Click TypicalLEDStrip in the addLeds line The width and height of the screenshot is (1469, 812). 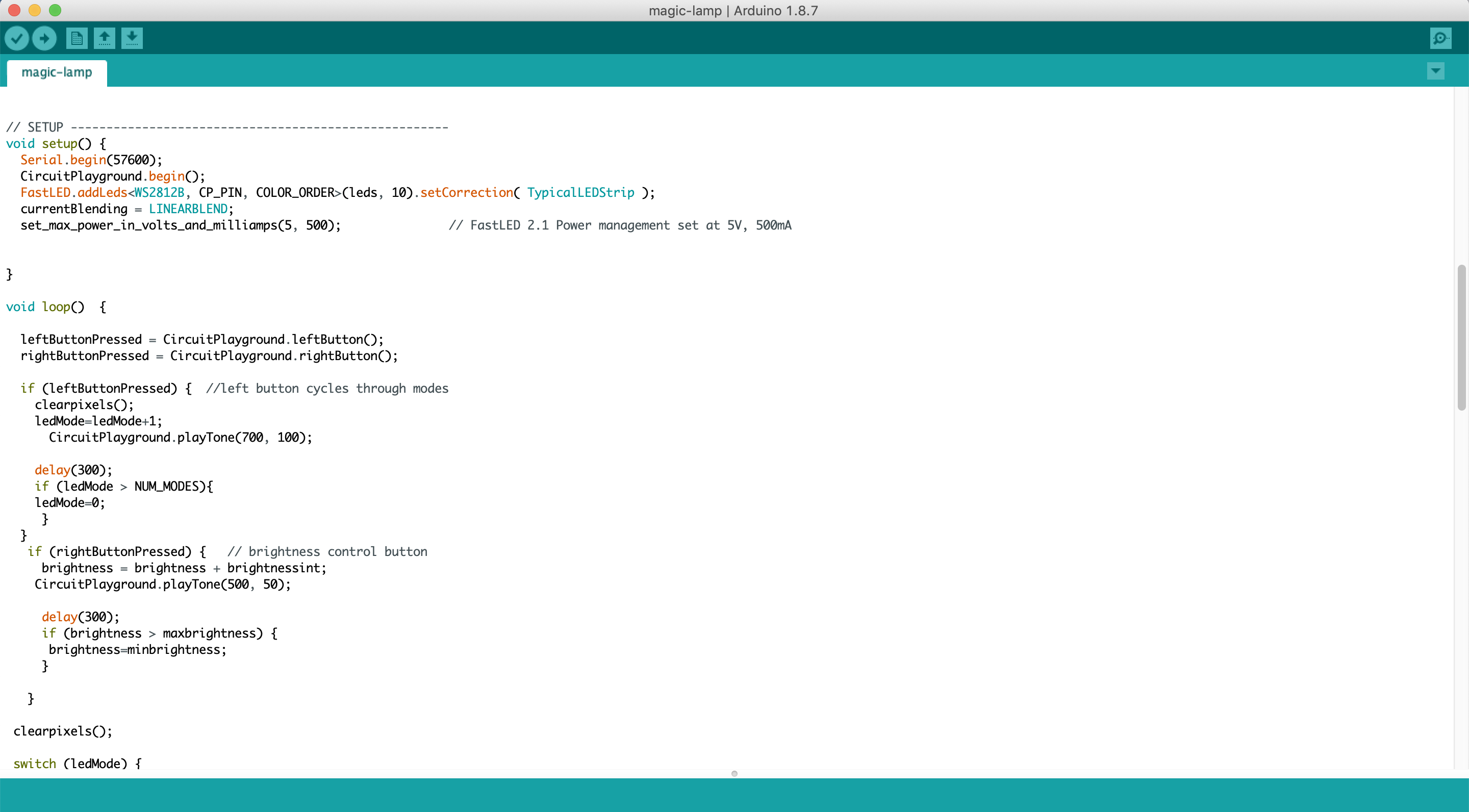pos(580,193)
